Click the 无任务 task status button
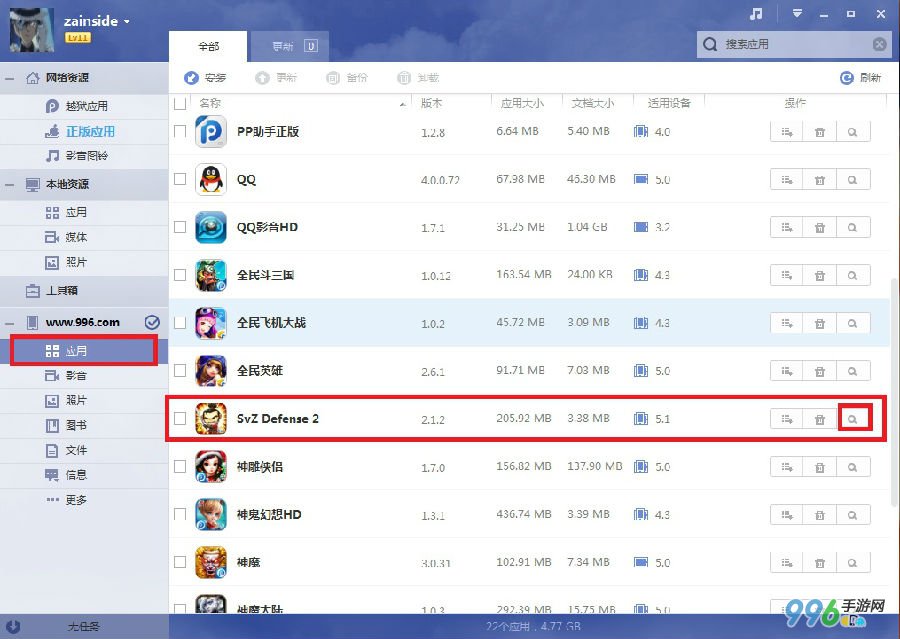900x639 pixels. coord(84,626)
